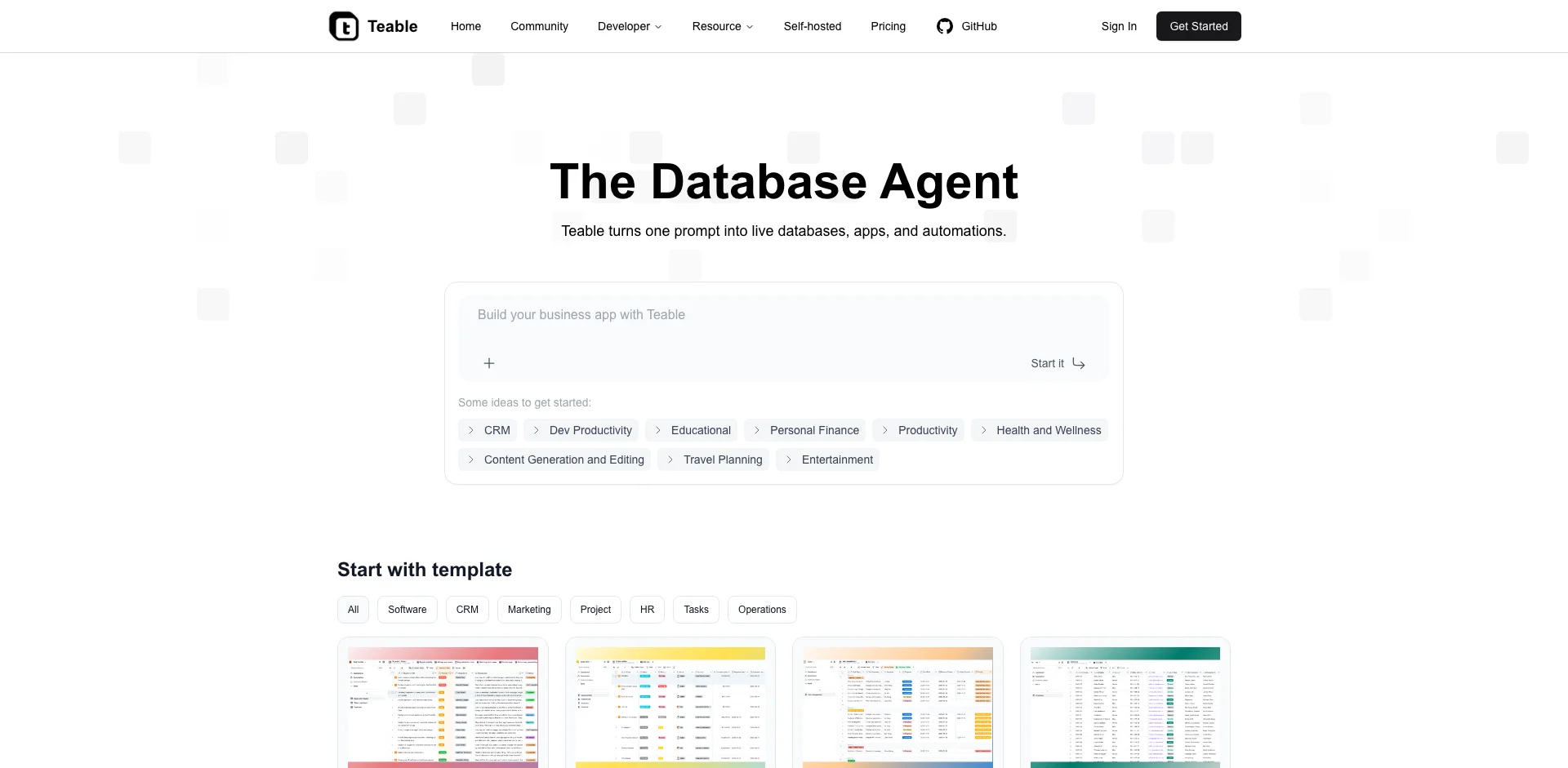This screenshot has height=768, width=1568.
Task: Click the plus attachment icon
Action: (489, 363)
